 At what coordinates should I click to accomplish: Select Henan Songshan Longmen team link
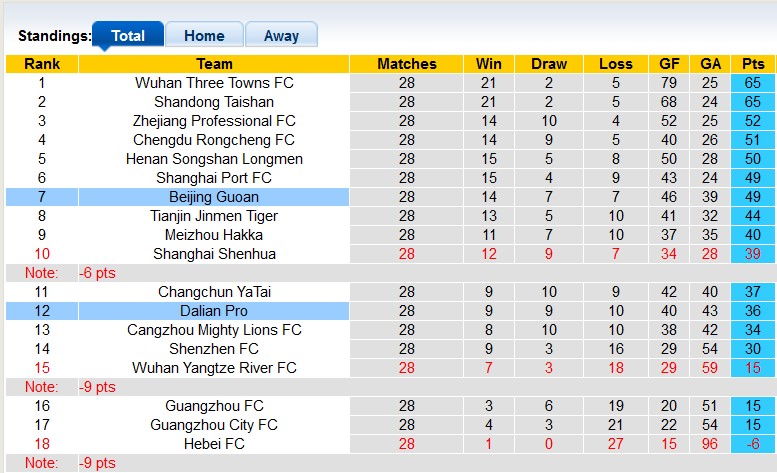point(214,159)
